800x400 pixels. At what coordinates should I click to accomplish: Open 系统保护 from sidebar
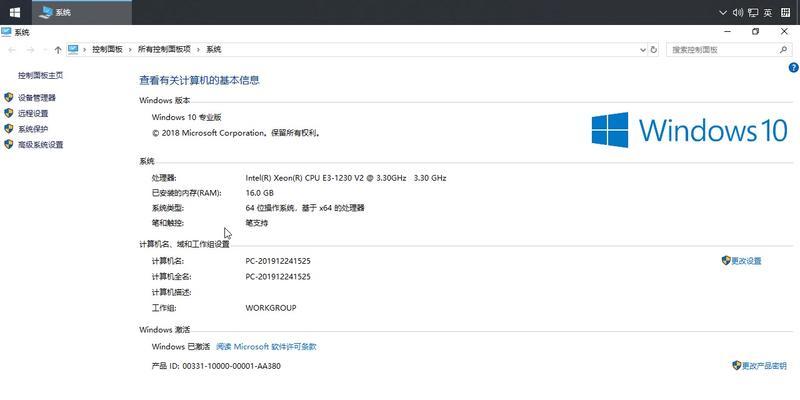pyautogui.click(x=33, y=129)
